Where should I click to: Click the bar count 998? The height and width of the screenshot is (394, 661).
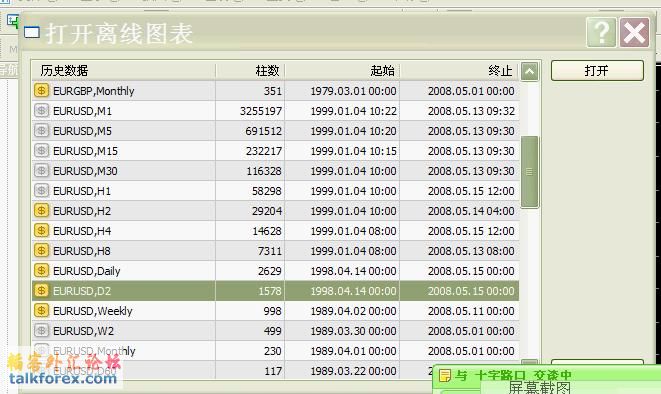click(x=272, y=311)
